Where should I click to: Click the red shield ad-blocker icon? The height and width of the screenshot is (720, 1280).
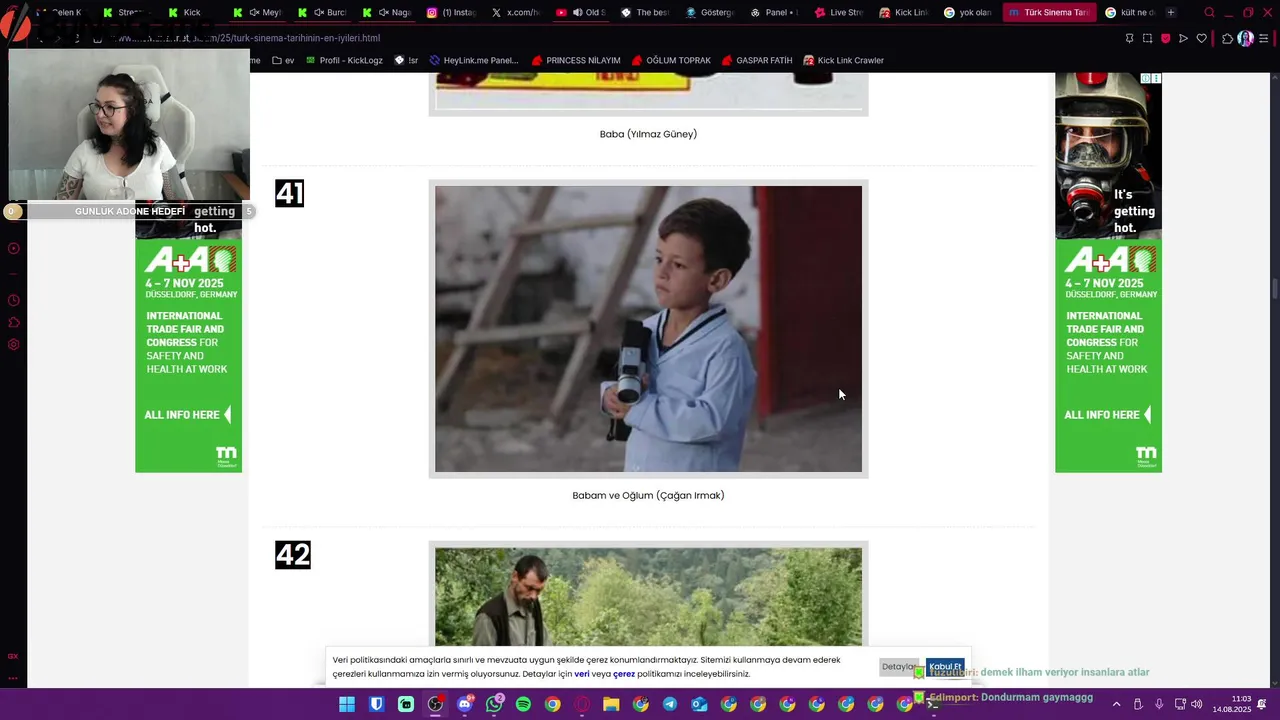(x=1165, y=38)
